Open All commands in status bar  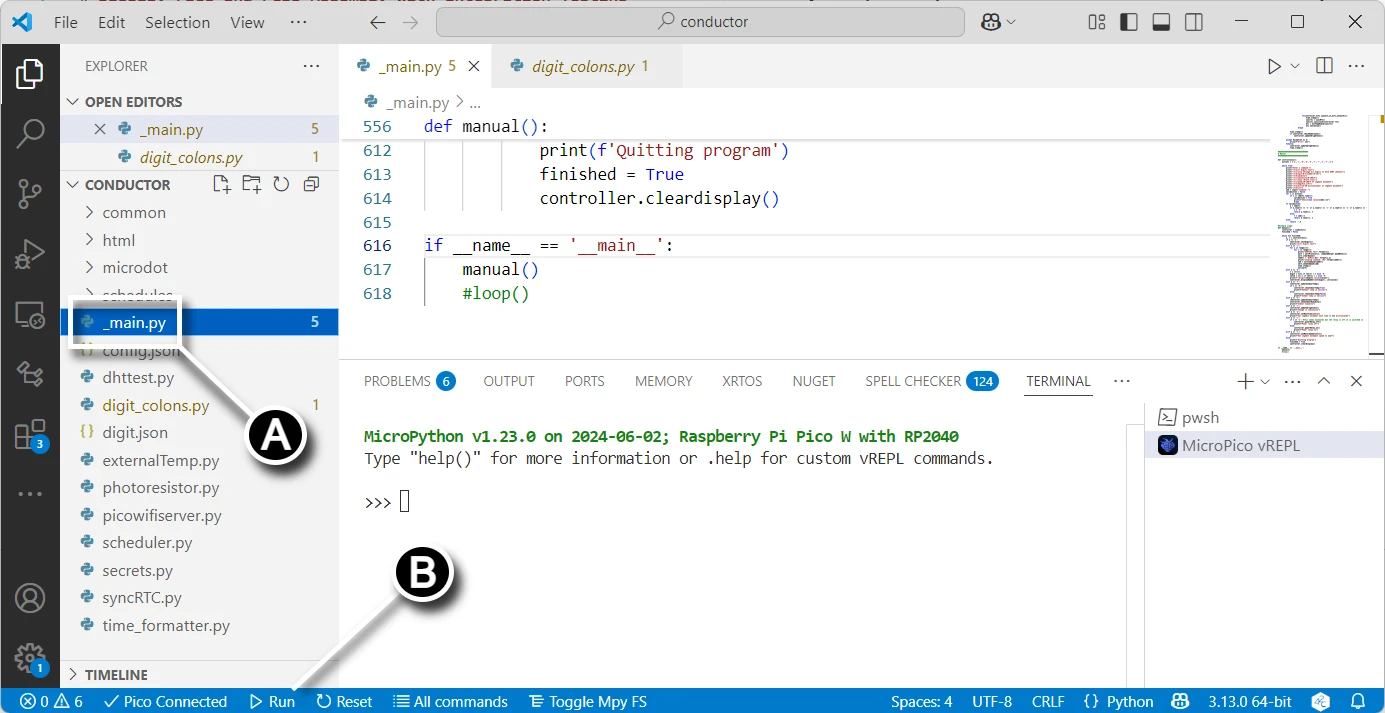pyautogui.click(x=450, y=701)
